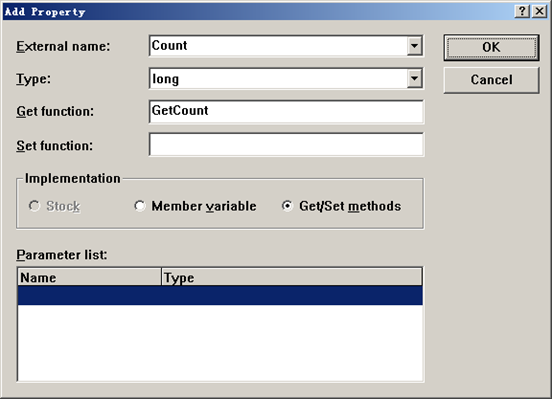Select the highlighted row in parameter list
Viewport: 552px width, 399px height.
pos(220,295)
